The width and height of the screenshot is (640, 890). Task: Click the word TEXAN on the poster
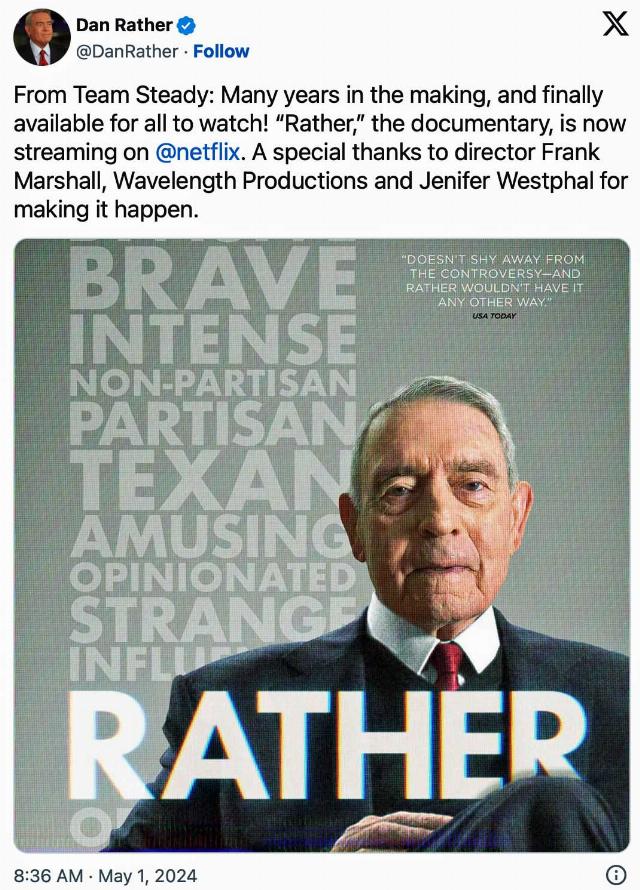coord(210,480)
